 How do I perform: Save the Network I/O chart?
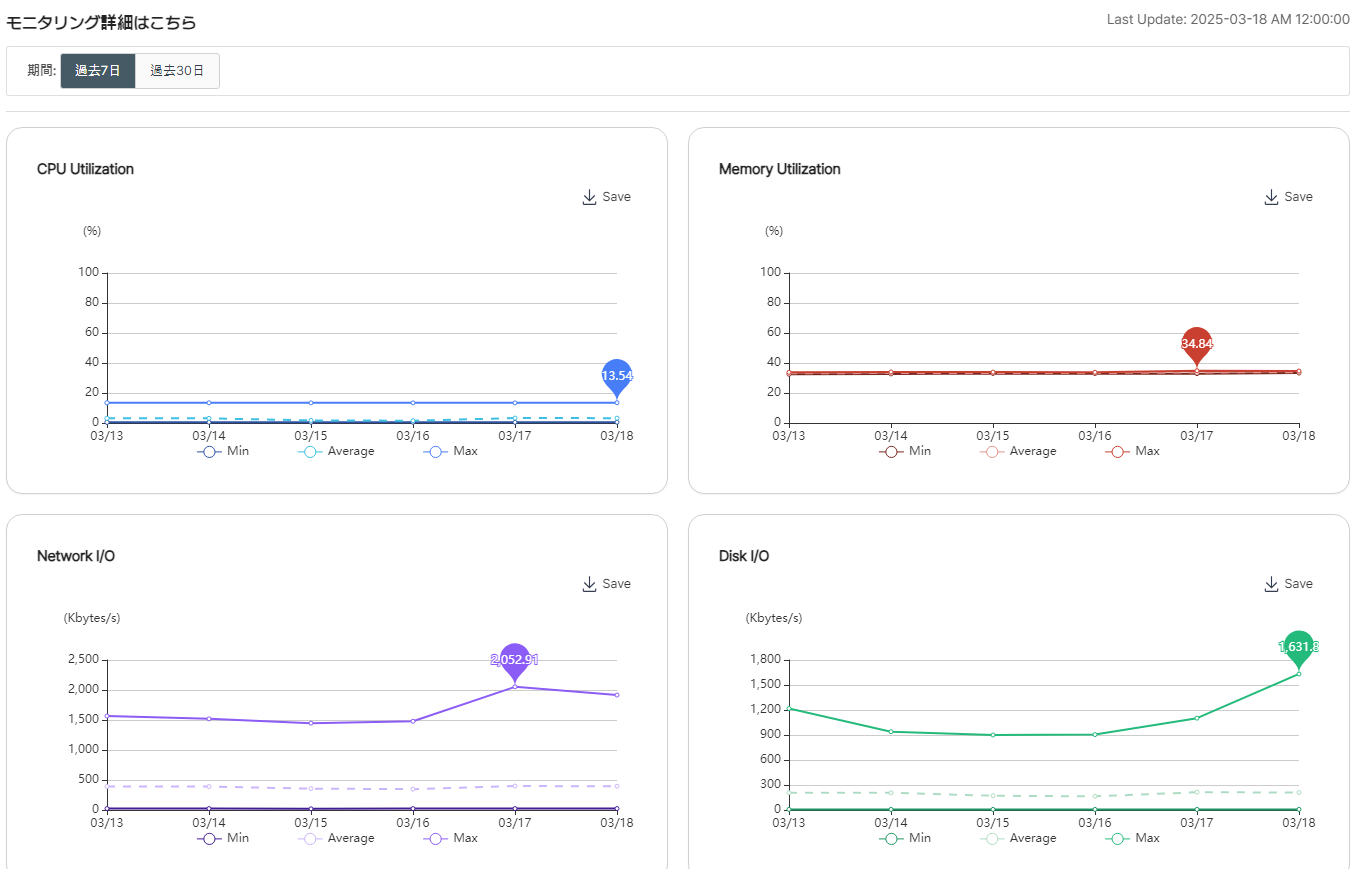[x=606, y=584]
